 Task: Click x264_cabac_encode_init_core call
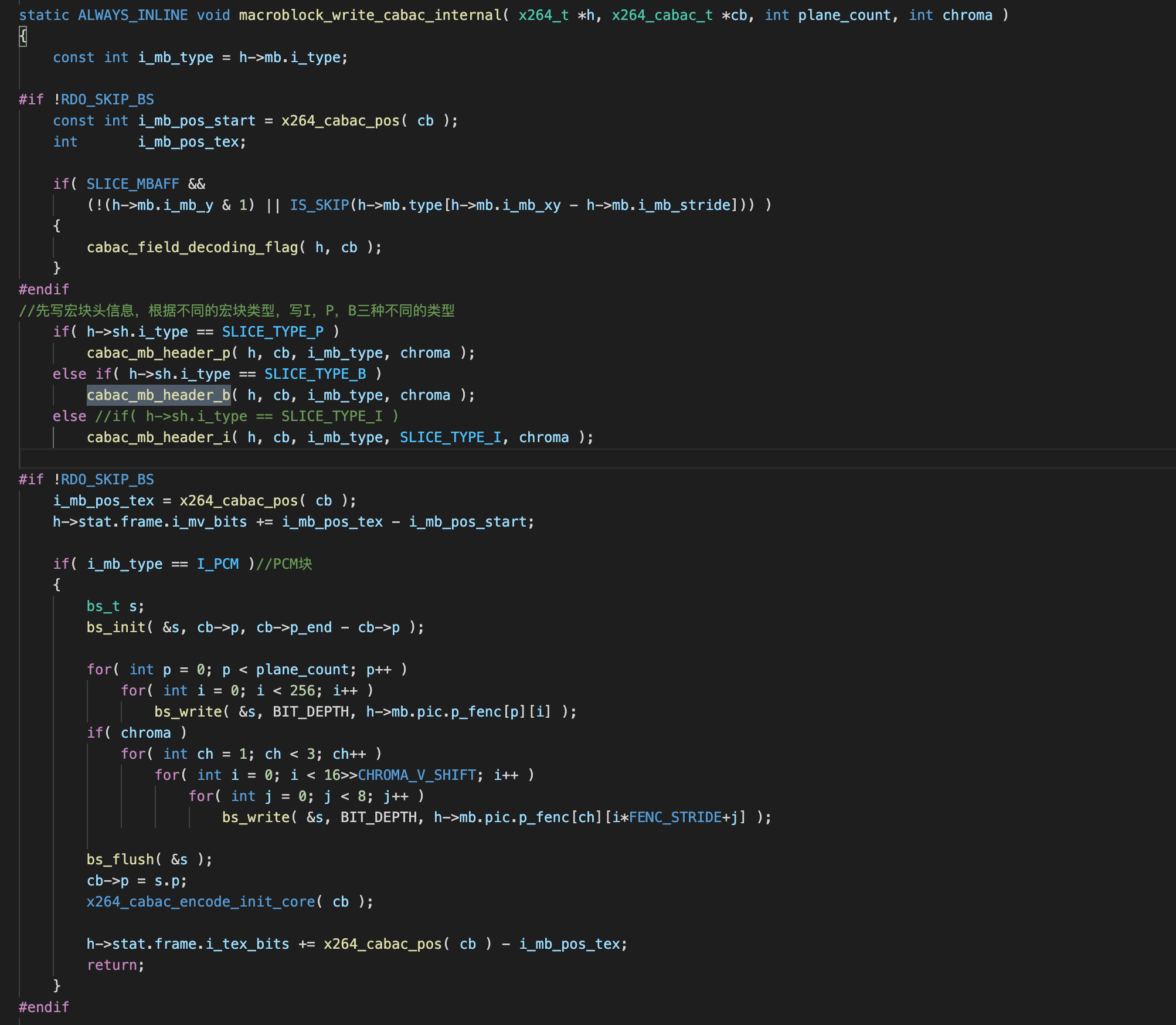(x=201, y=902)
